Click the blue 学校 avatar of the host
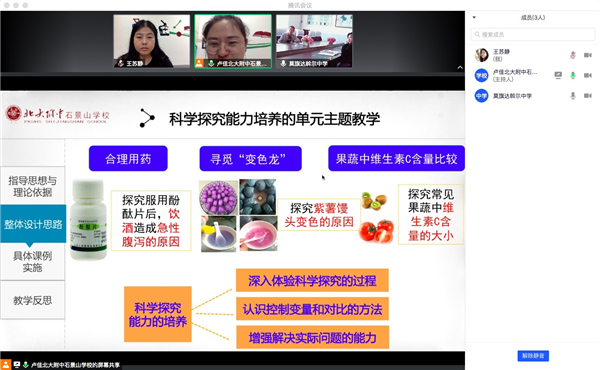Viewport: 600px width, 370px height. tap(481, 75)
